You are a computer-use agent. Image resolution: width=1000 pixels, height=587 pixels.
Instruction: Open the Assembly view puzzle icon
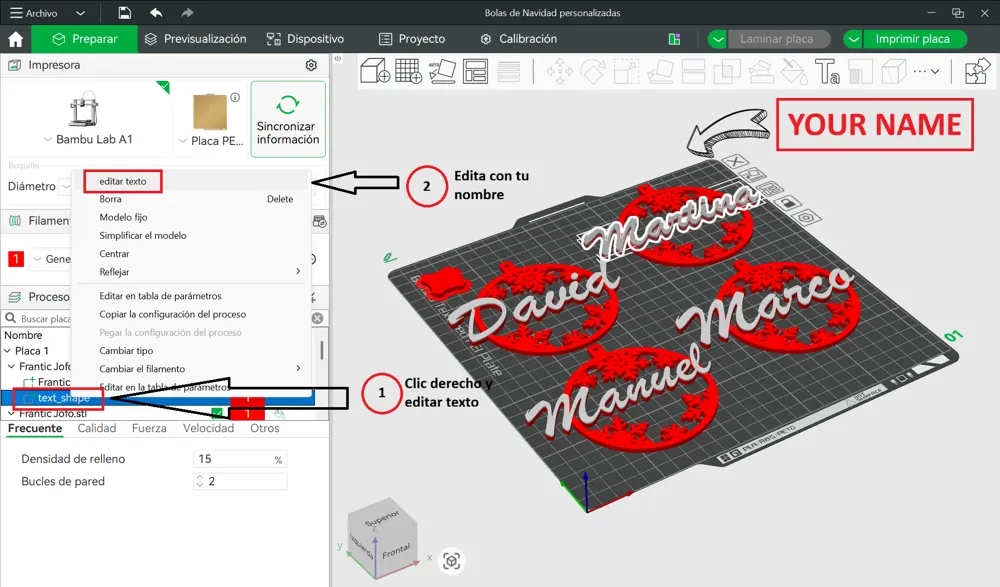coord(977,71)
